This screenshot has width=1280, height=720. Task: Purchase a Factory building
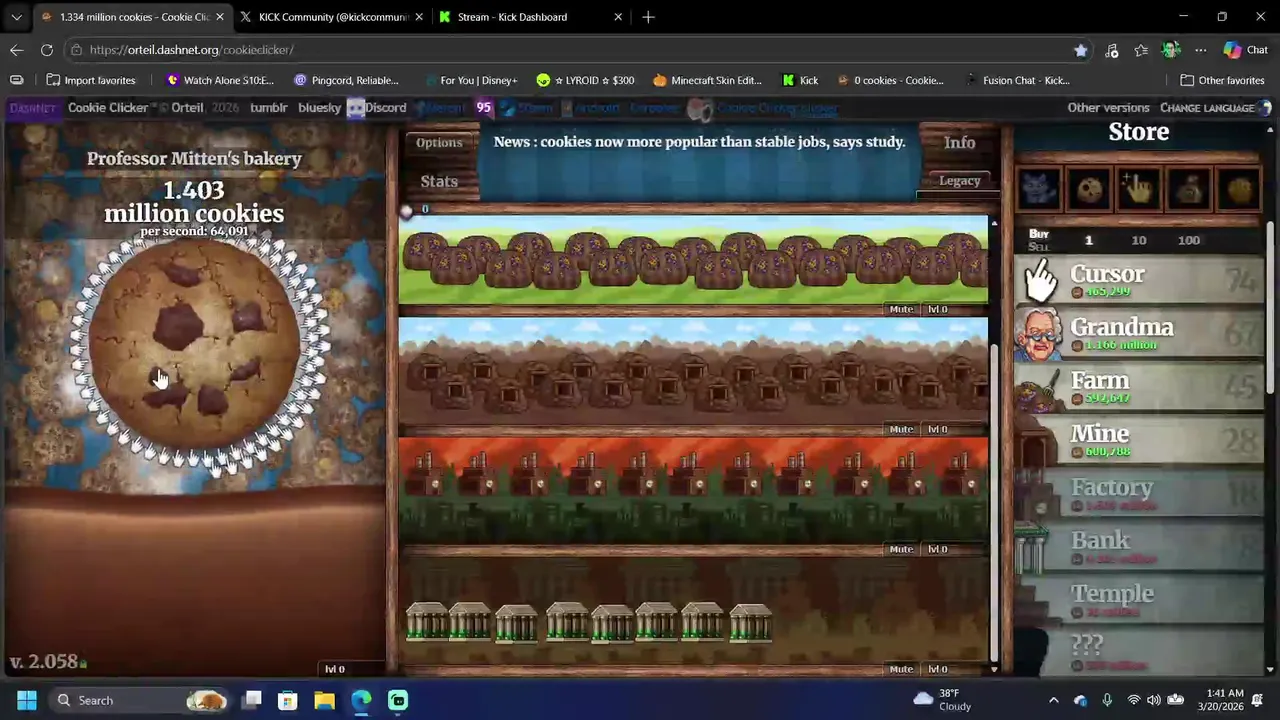coord(1139,494)
